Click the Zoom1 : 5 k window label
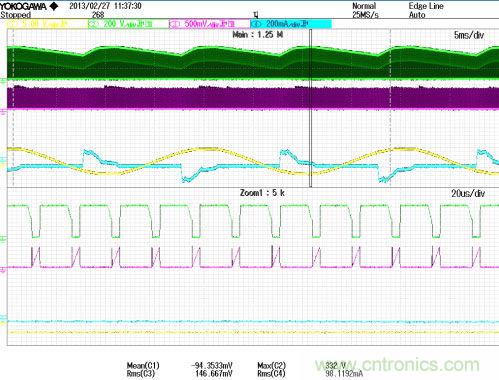Screen dimensions: 499x380 click(262, 193)
